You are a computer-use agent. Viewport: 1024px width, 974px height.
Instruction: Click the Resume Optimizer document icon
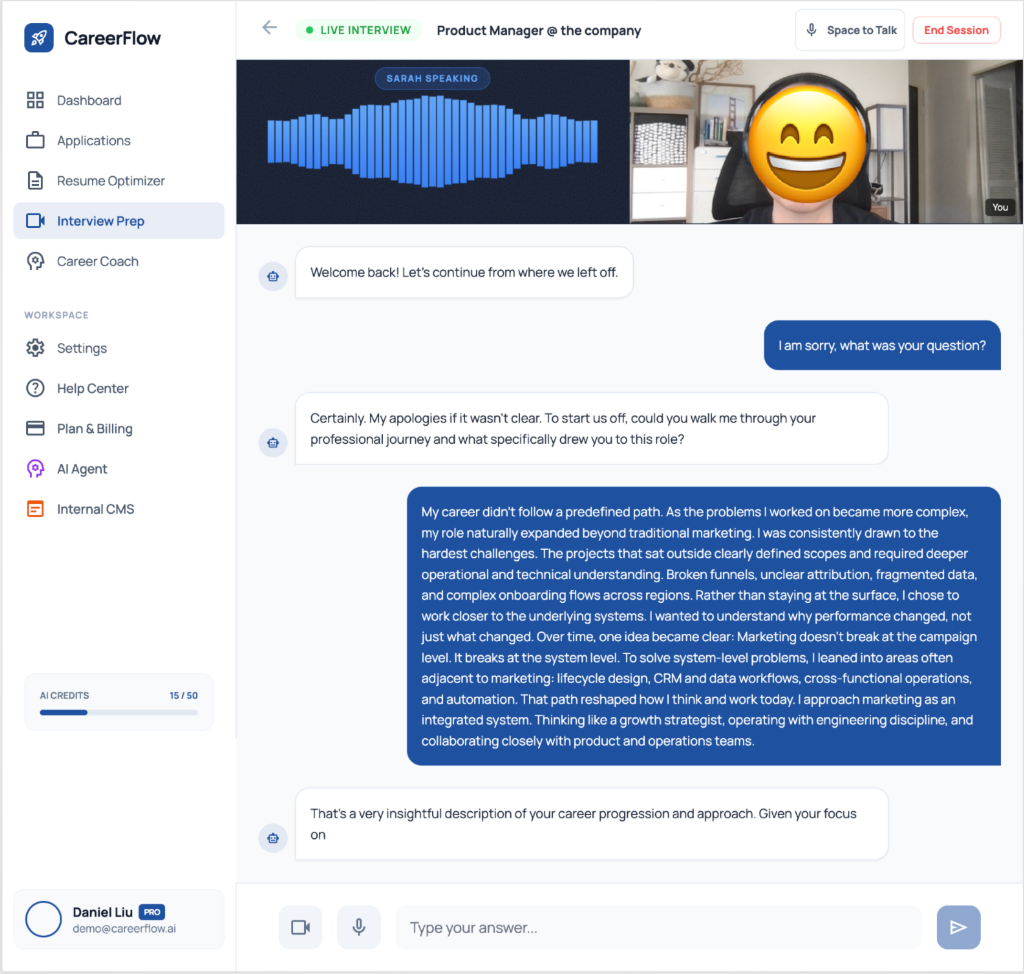(x=36, y=181)
